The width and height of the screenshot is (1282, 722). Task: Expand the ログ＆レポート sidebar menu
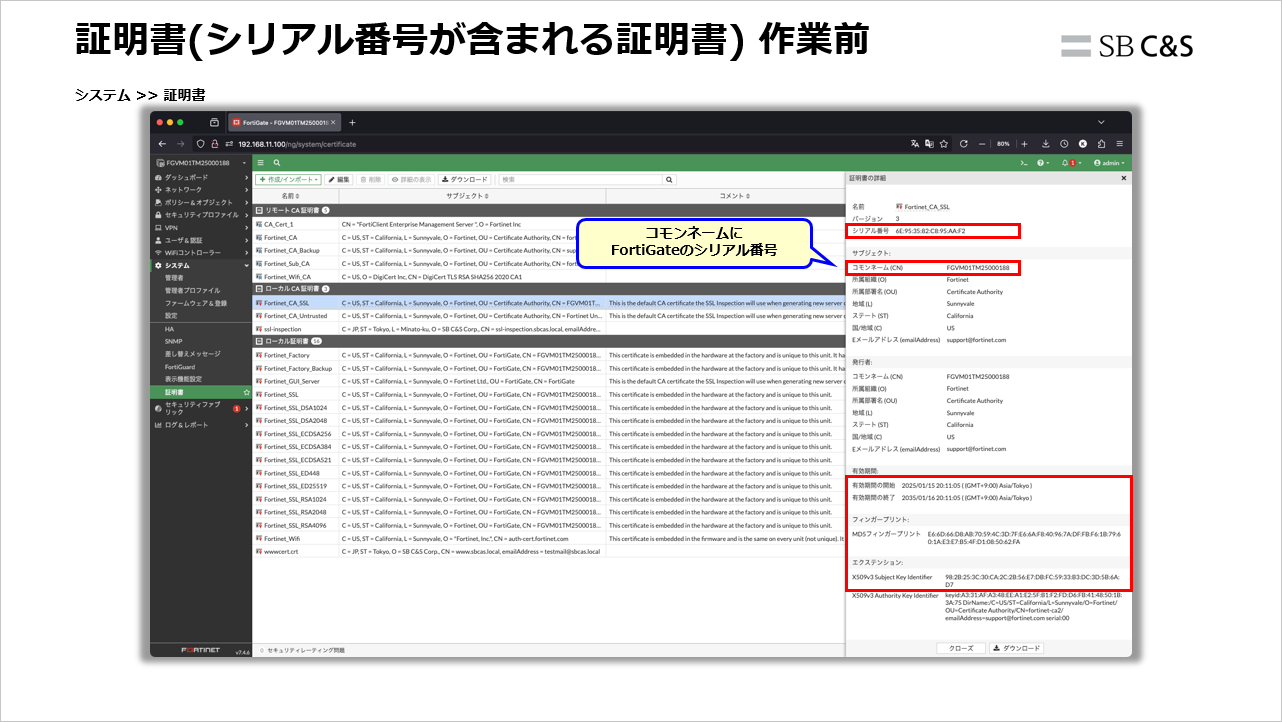pos(200,425)
